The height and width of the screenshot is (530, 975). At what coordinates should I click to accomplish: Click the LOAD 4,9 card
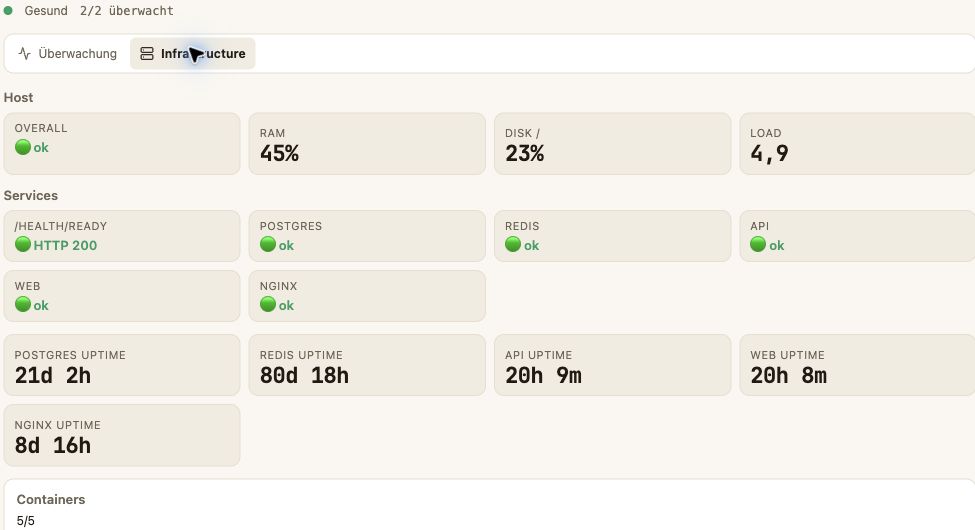pyautogui.click(x=857, y=144)
